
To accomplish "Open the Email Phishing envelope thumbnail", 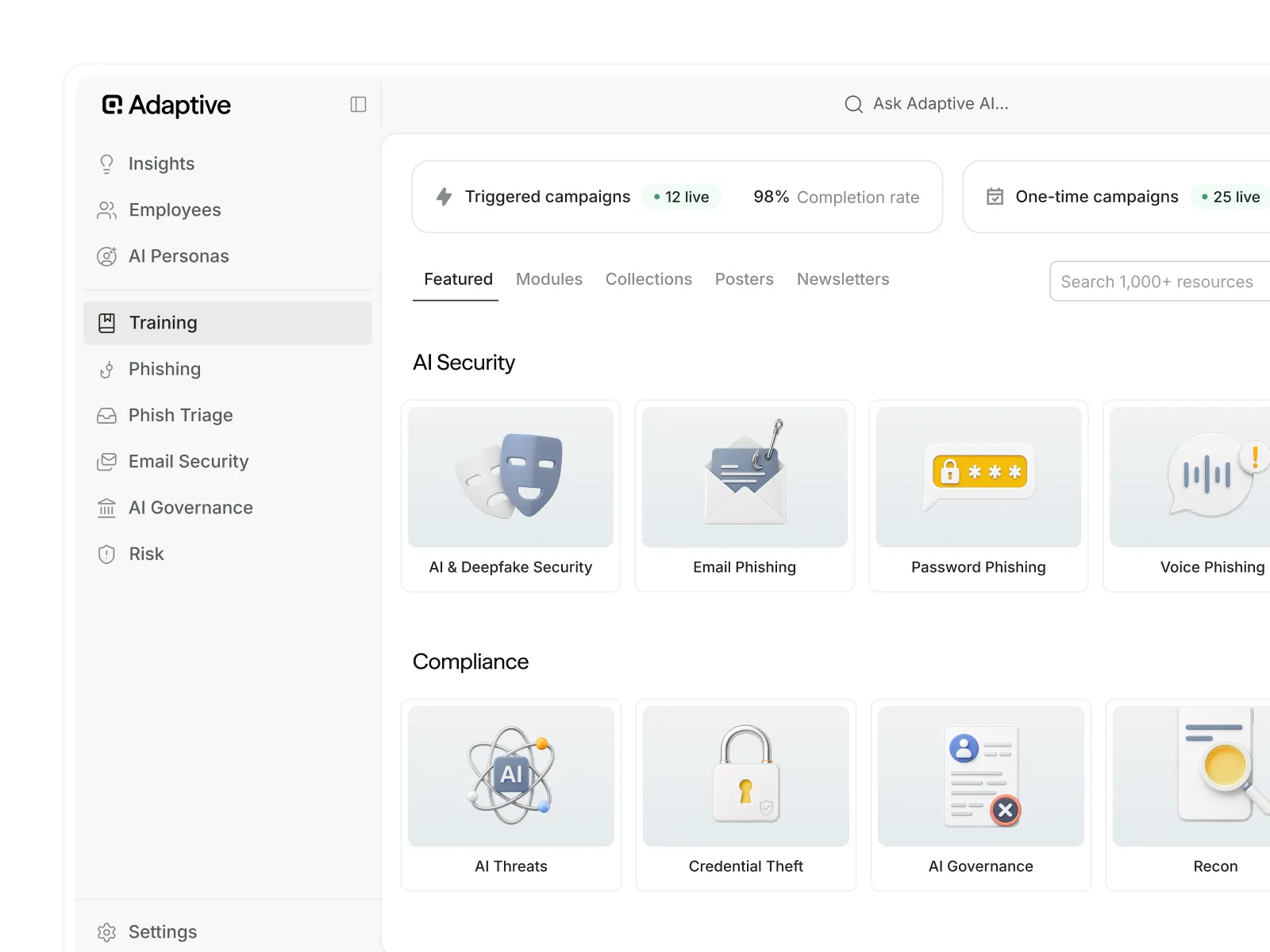I will [x=745, y=477].
